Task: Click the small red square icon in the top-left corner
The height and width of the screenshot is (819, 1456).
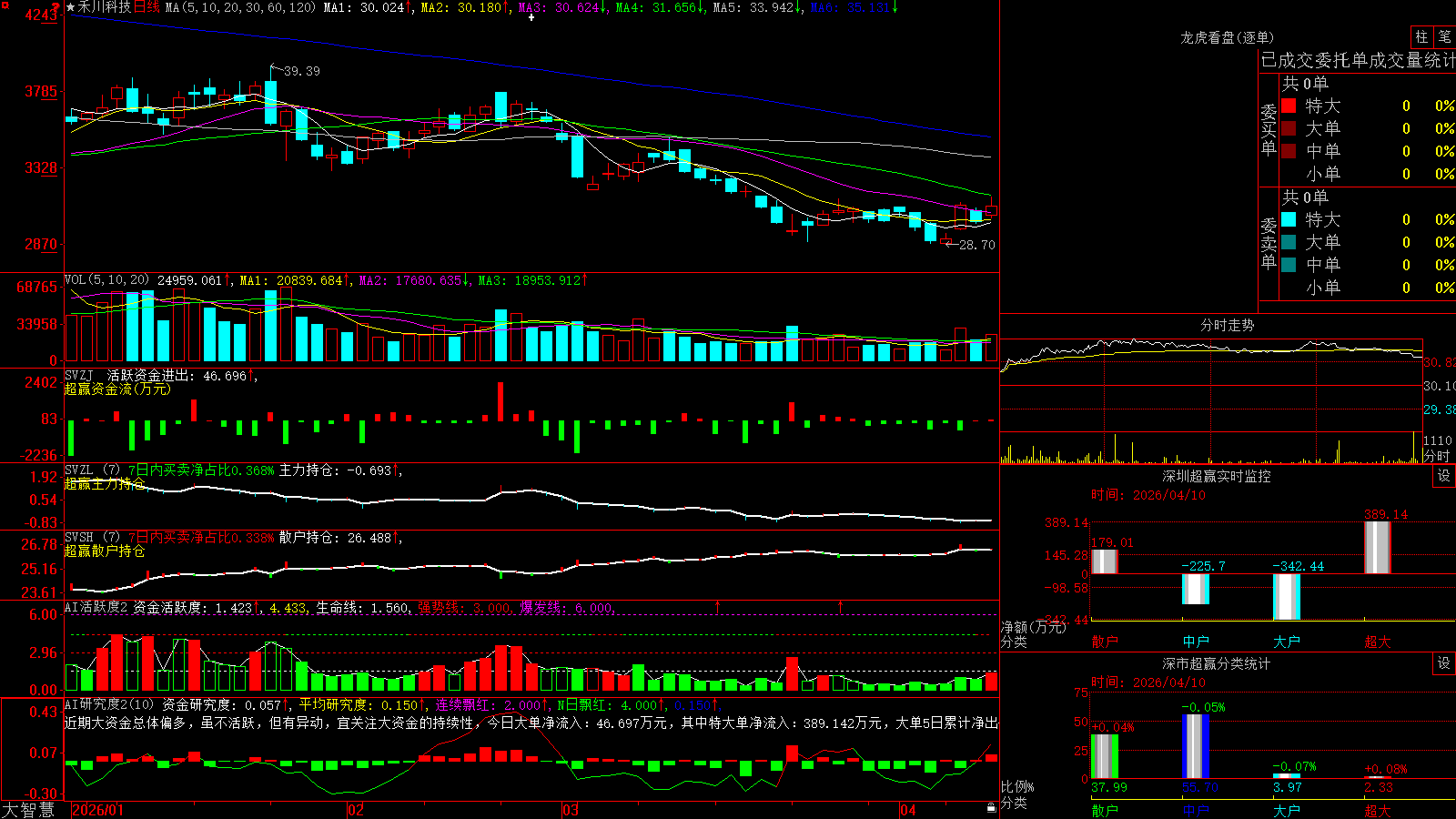Action: (x=4, y=4)
